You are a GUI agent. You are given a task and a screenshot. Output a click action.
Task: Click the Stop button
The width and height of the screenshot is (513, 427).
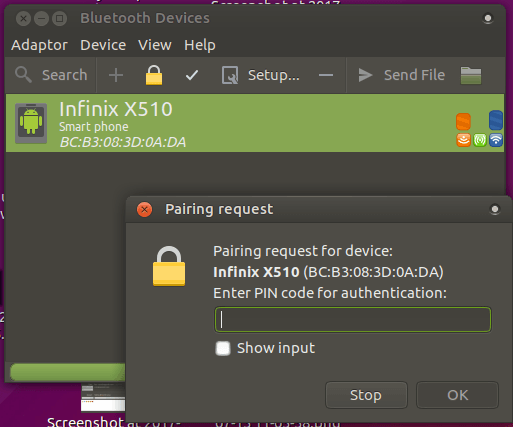(x=366, y=395)
